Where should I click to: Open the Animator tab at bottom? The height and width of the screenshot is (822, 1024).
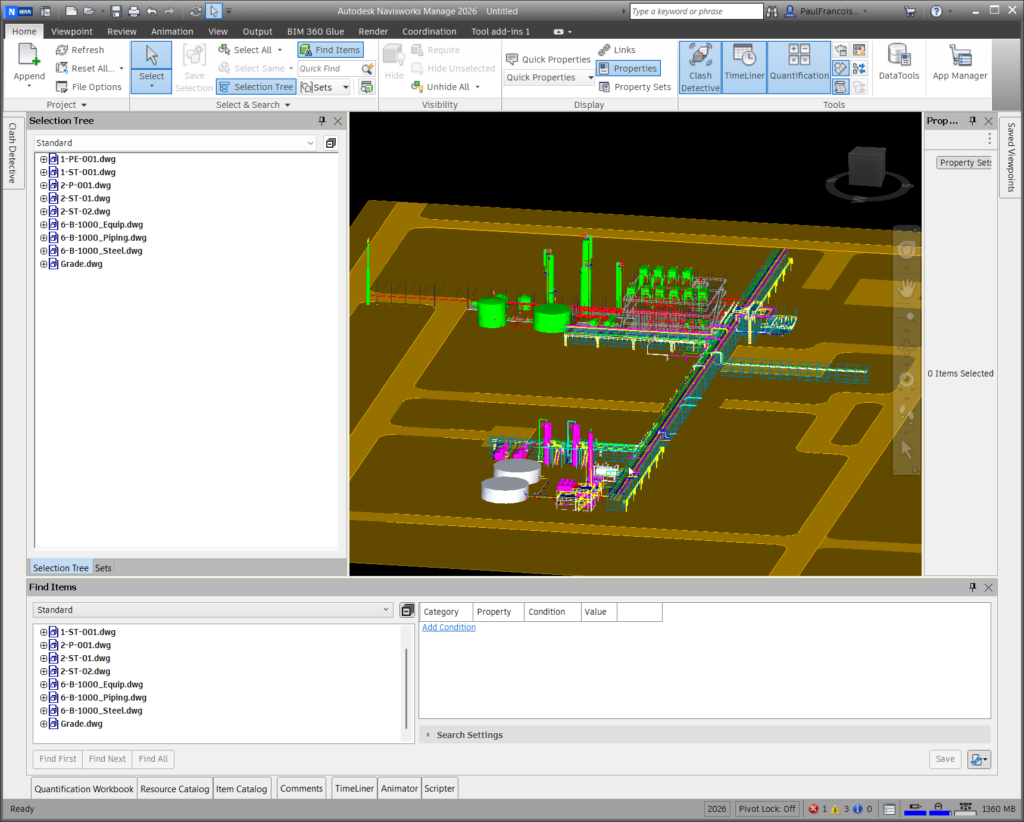point(399,789)
